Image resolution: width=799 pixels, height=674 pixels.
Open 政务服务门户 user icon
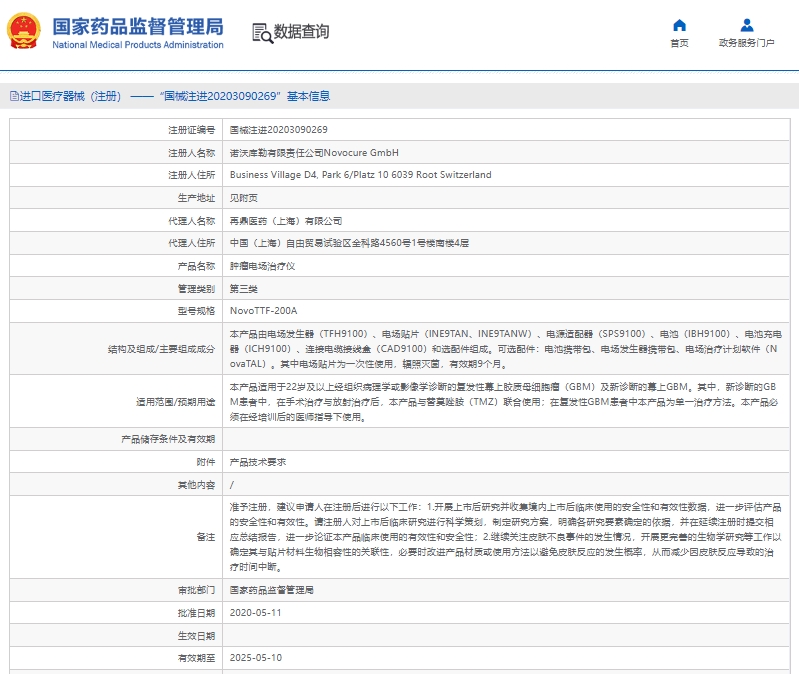coord(747,25)
